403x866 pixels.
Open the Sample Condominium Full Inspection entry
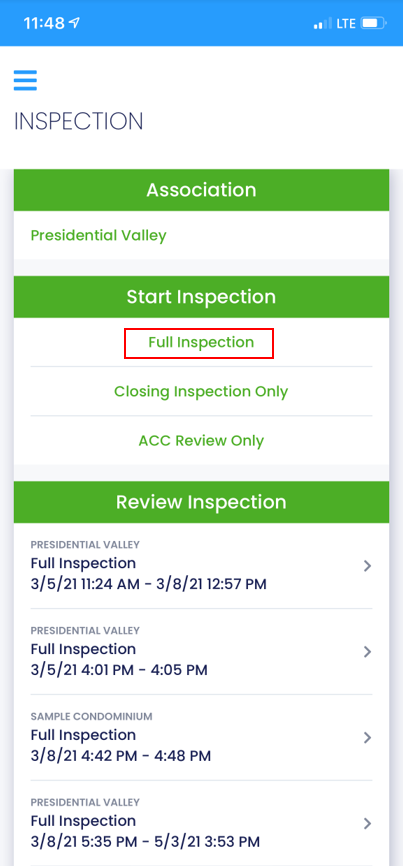coord(202,737)
